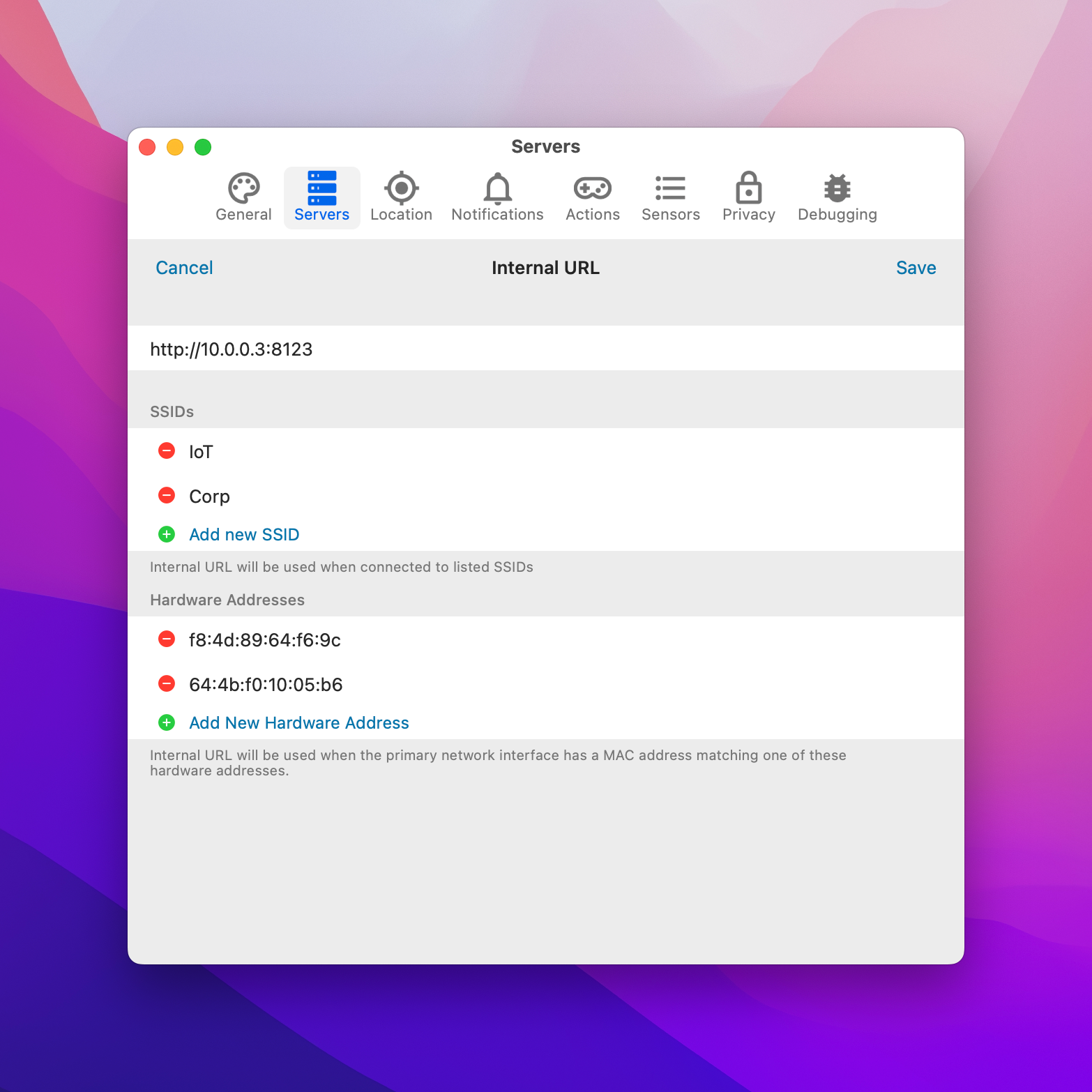The image size is (1092, 1092).
Task: Click the Add new SSID link
Action: (243, 534)
